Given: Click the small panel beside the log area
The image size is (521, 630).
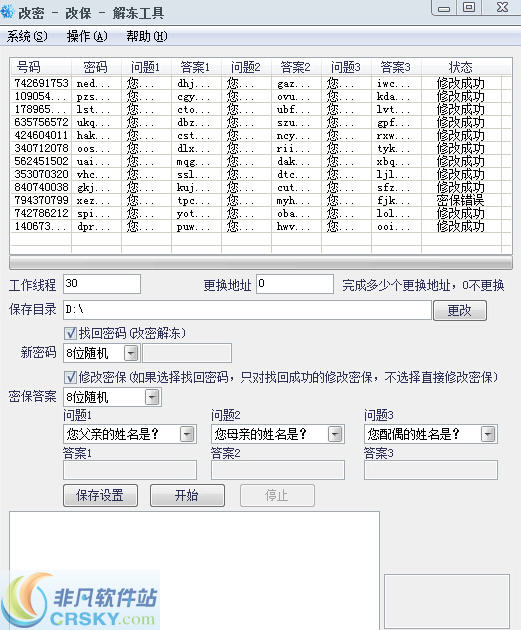Looking at the screenshot, I should click(x=447, y=601).
